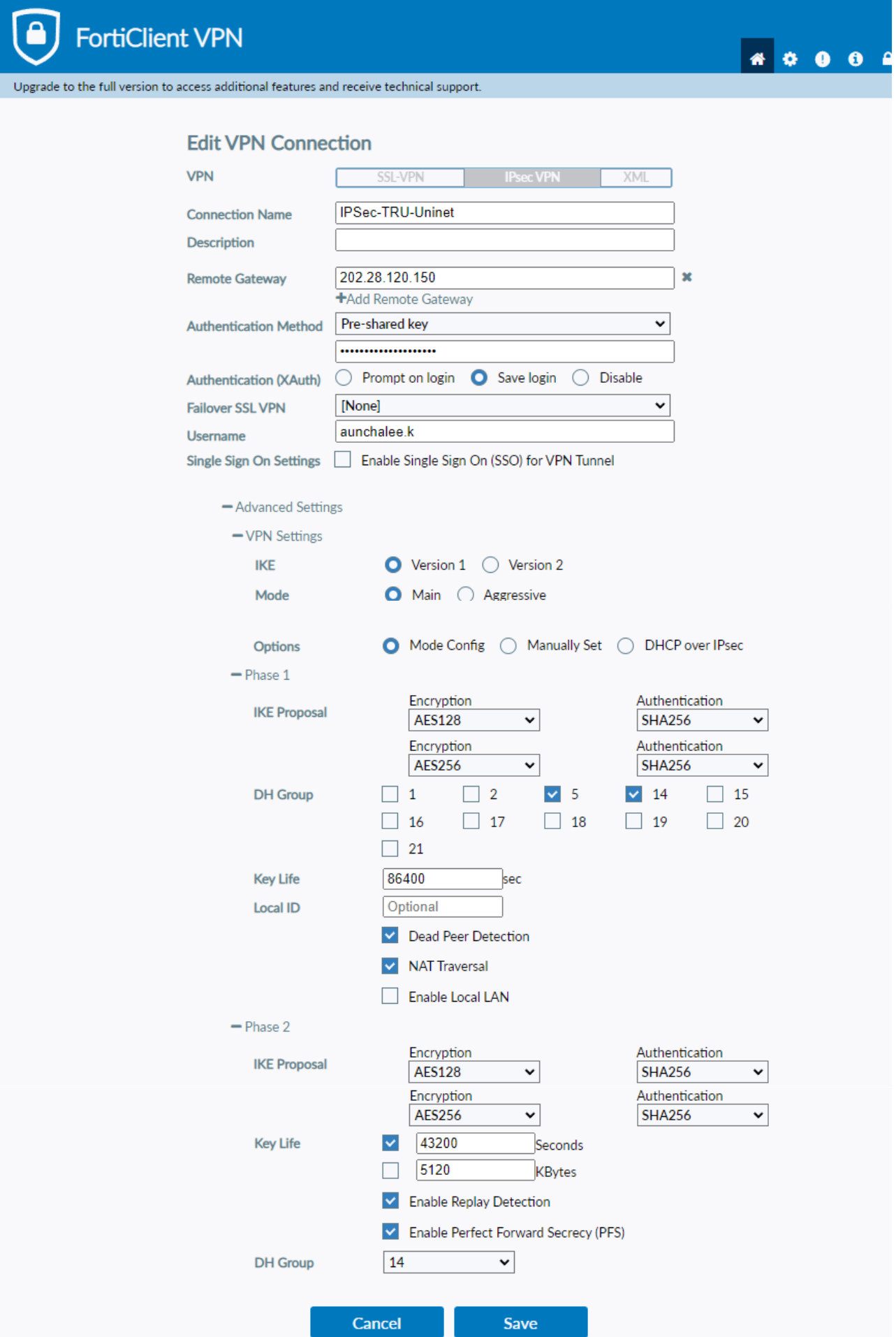Click the Cancel button
Viewport: 896px width, 1337px height.
coord(377,1322)
